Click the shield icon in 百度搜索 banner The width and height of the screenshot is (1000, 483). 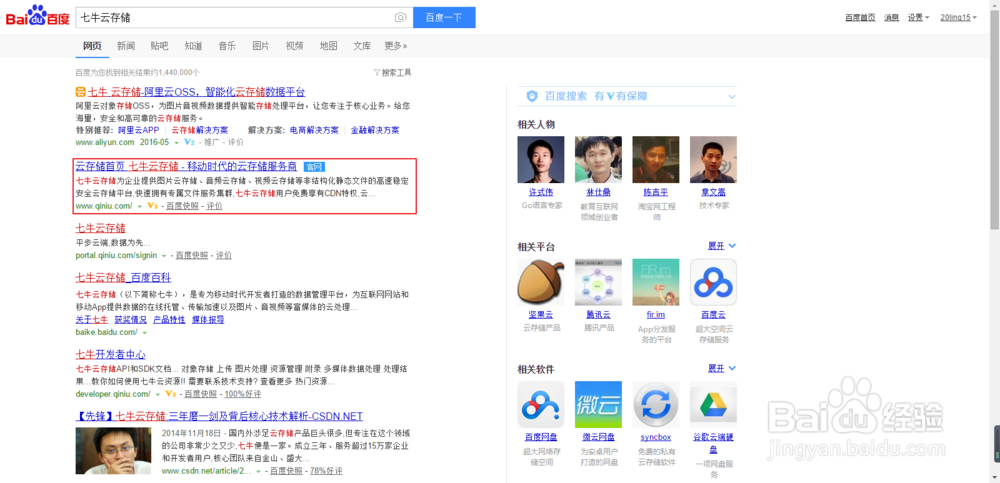point(533,96)
